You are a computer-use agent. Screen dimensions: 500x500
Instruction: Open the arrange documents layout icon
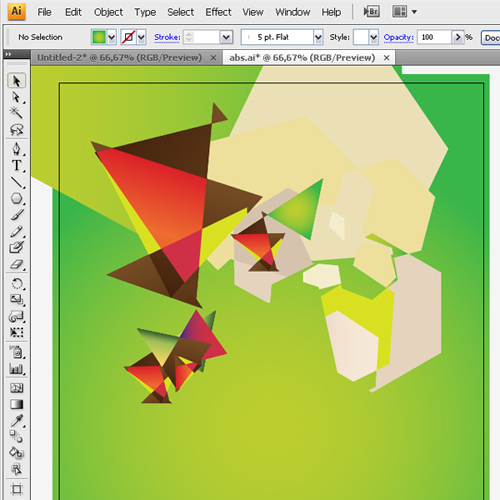[x=400, y=12]
